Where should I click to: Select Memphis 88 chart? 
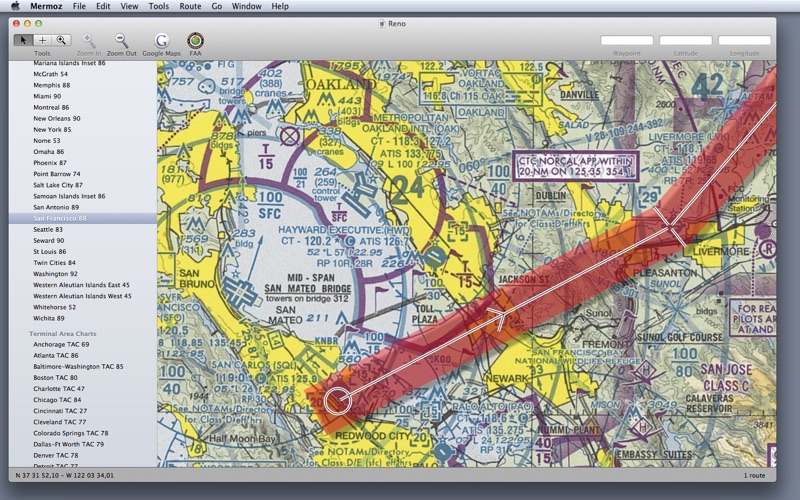tap(52, 85)
